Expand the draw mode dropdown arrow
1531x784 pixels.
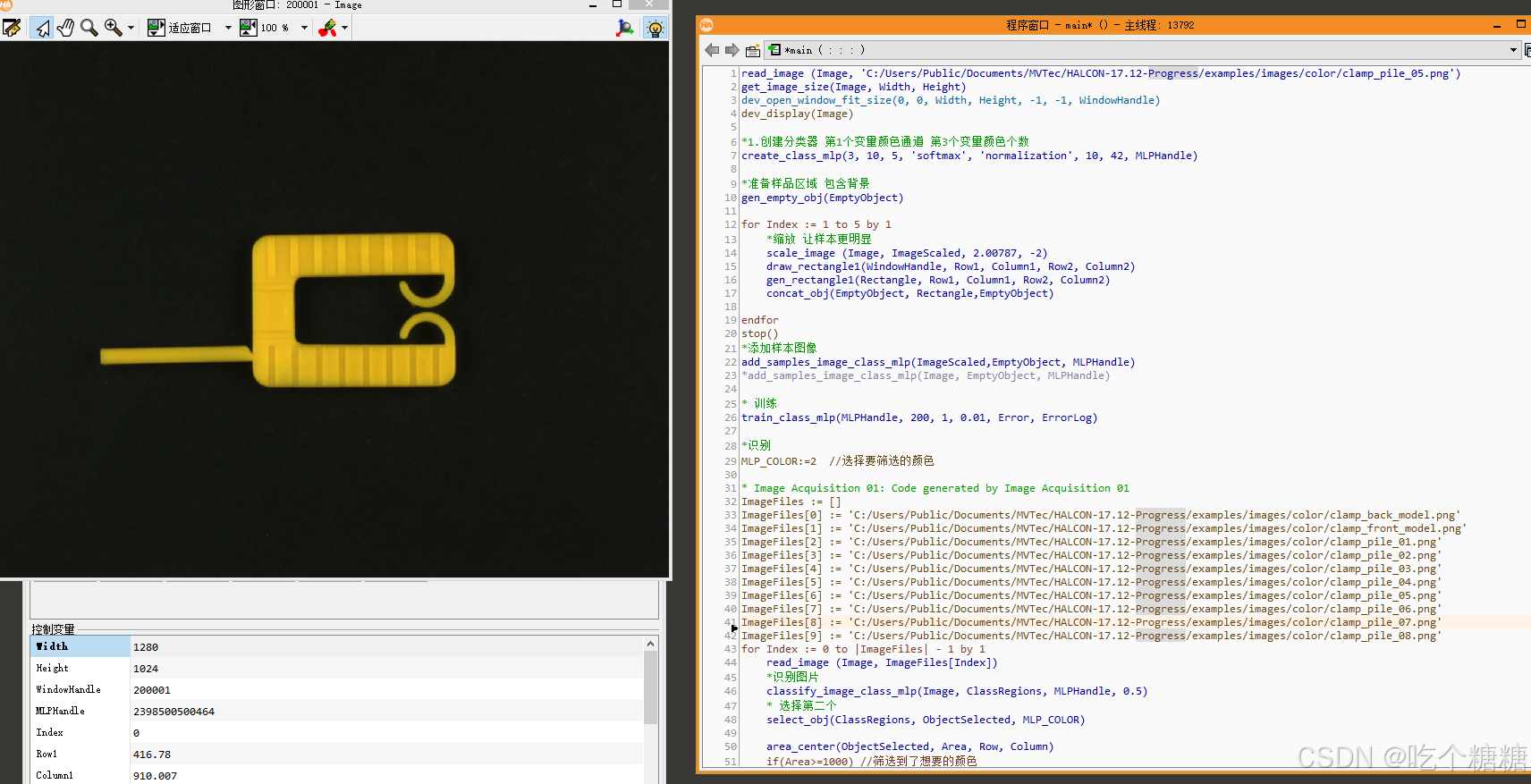coord(344,28)
